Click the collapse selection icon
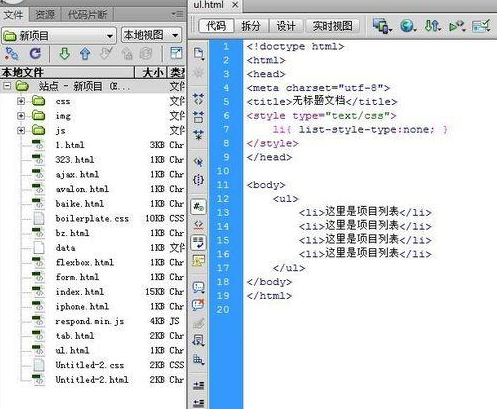The image size is (497, 409). [x=199, y=117]
